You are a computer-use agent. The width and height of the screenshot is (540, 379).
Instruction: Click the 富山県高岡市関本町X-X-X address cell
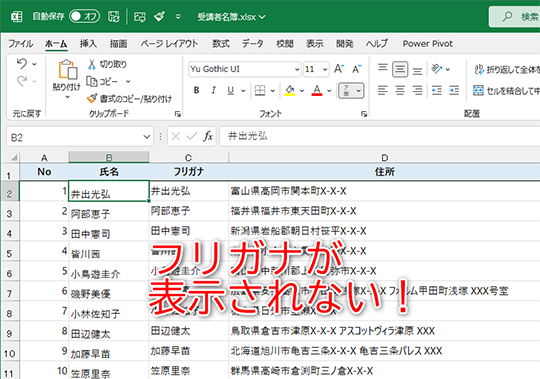click(384, 191)
